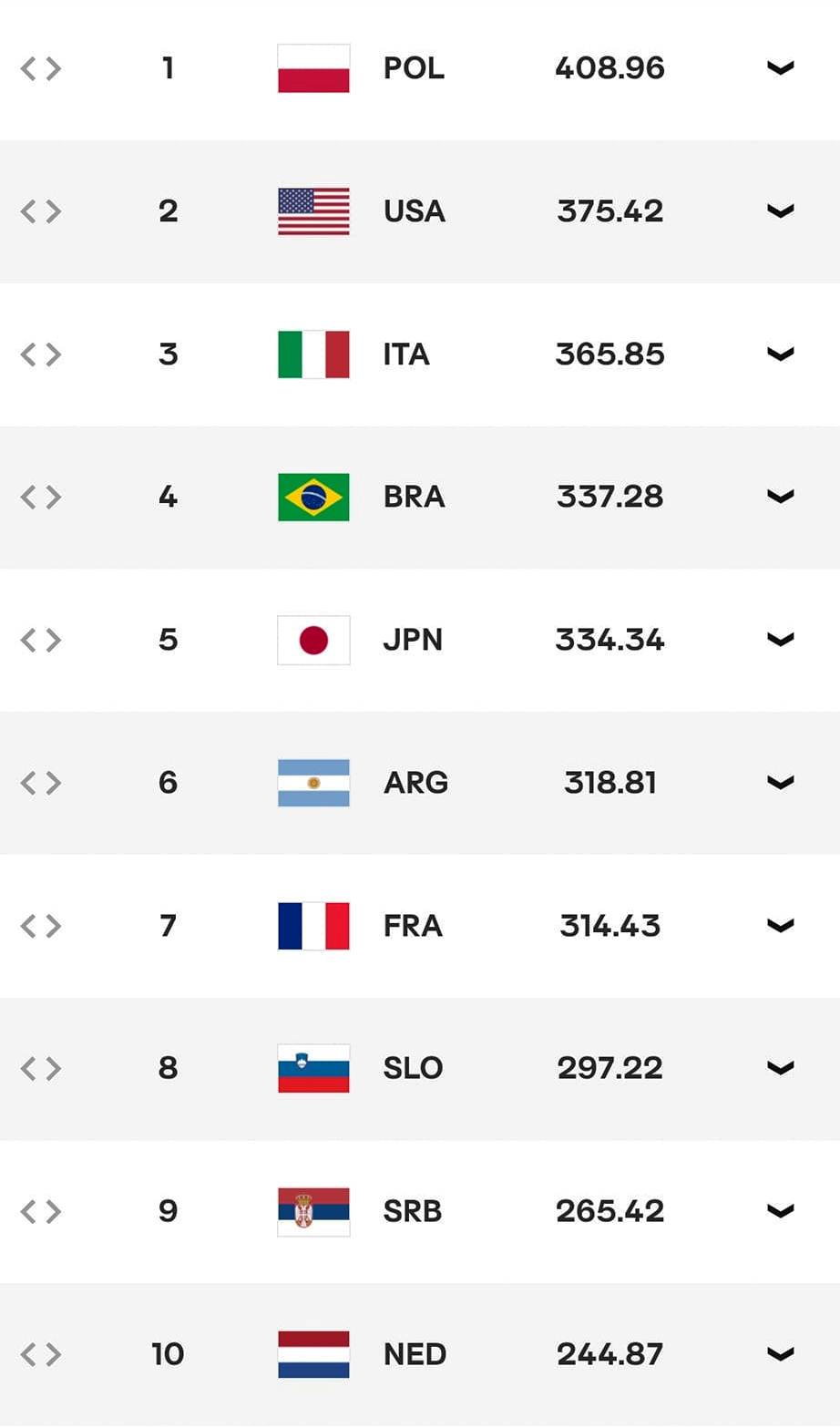Image resolution: width=840 pixels, height=1428 pixels.
Task: Select the Netherlands flag icon
Action: point(313,1354)
